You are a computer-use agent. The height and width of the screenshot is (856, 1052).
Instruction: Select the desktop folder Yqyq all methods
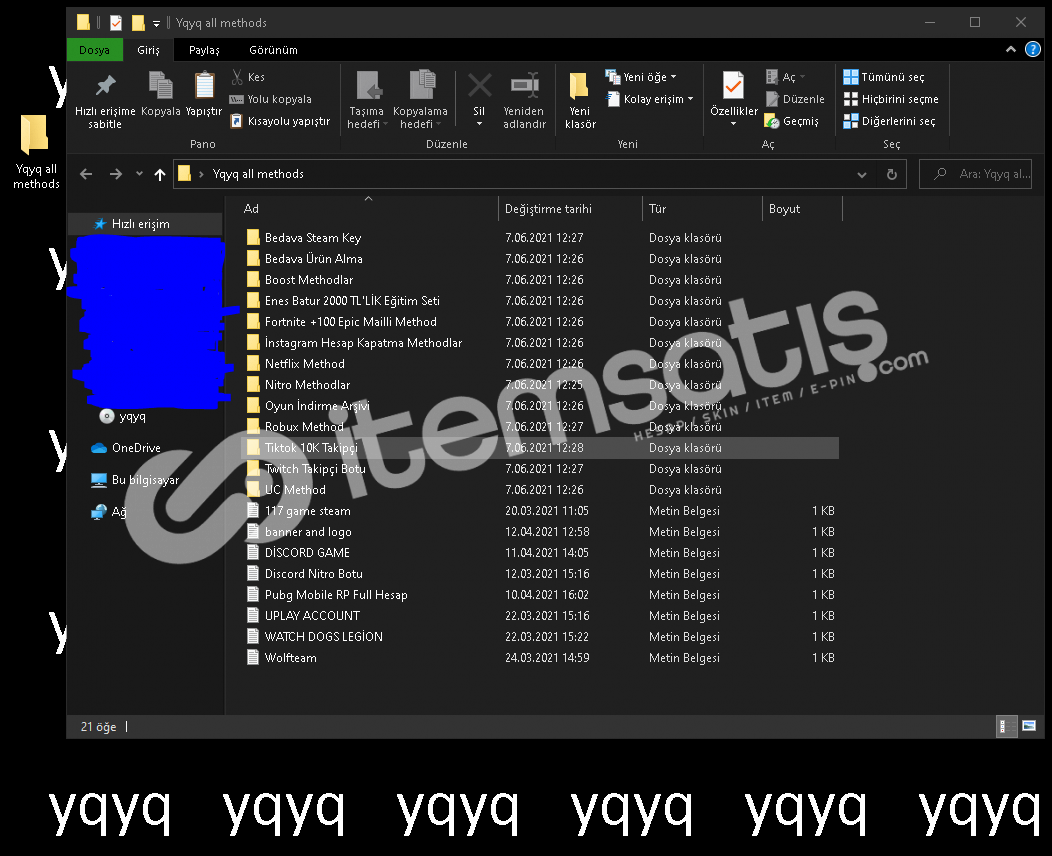click(x=36, y=152)
